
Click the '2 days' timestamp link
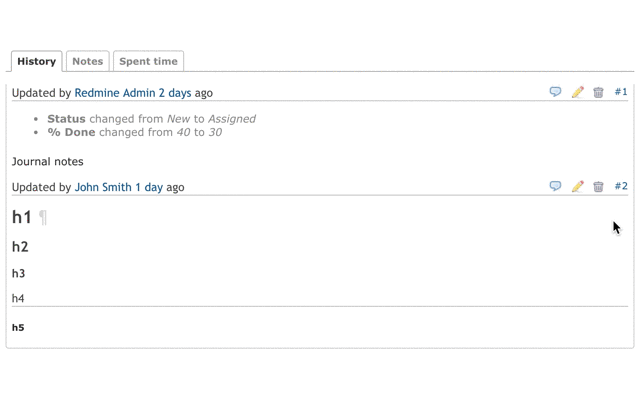pyautogui.click(x=175, y=93)
